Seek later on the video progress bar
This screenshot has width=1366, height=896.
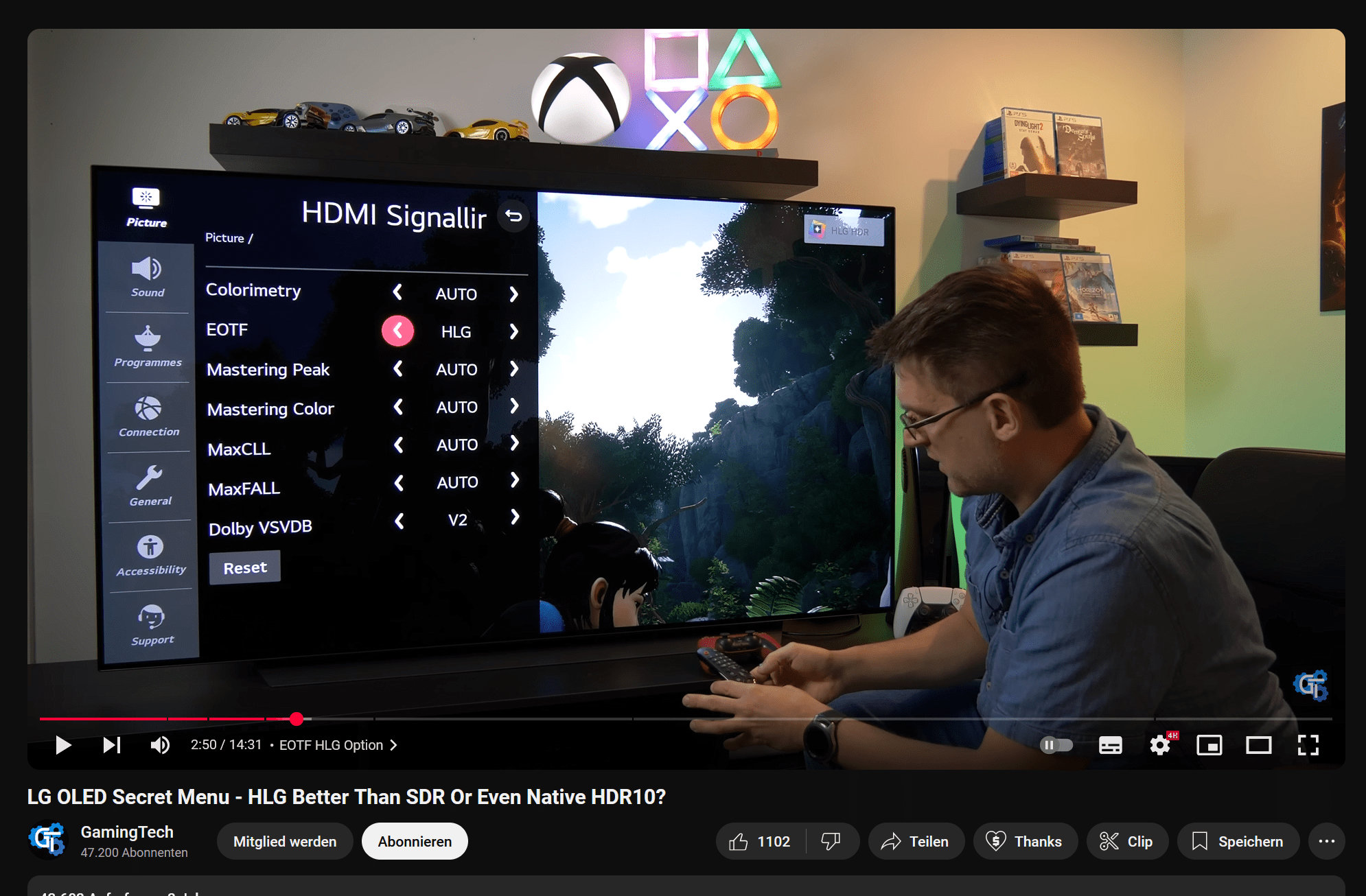tap(824, 719)
